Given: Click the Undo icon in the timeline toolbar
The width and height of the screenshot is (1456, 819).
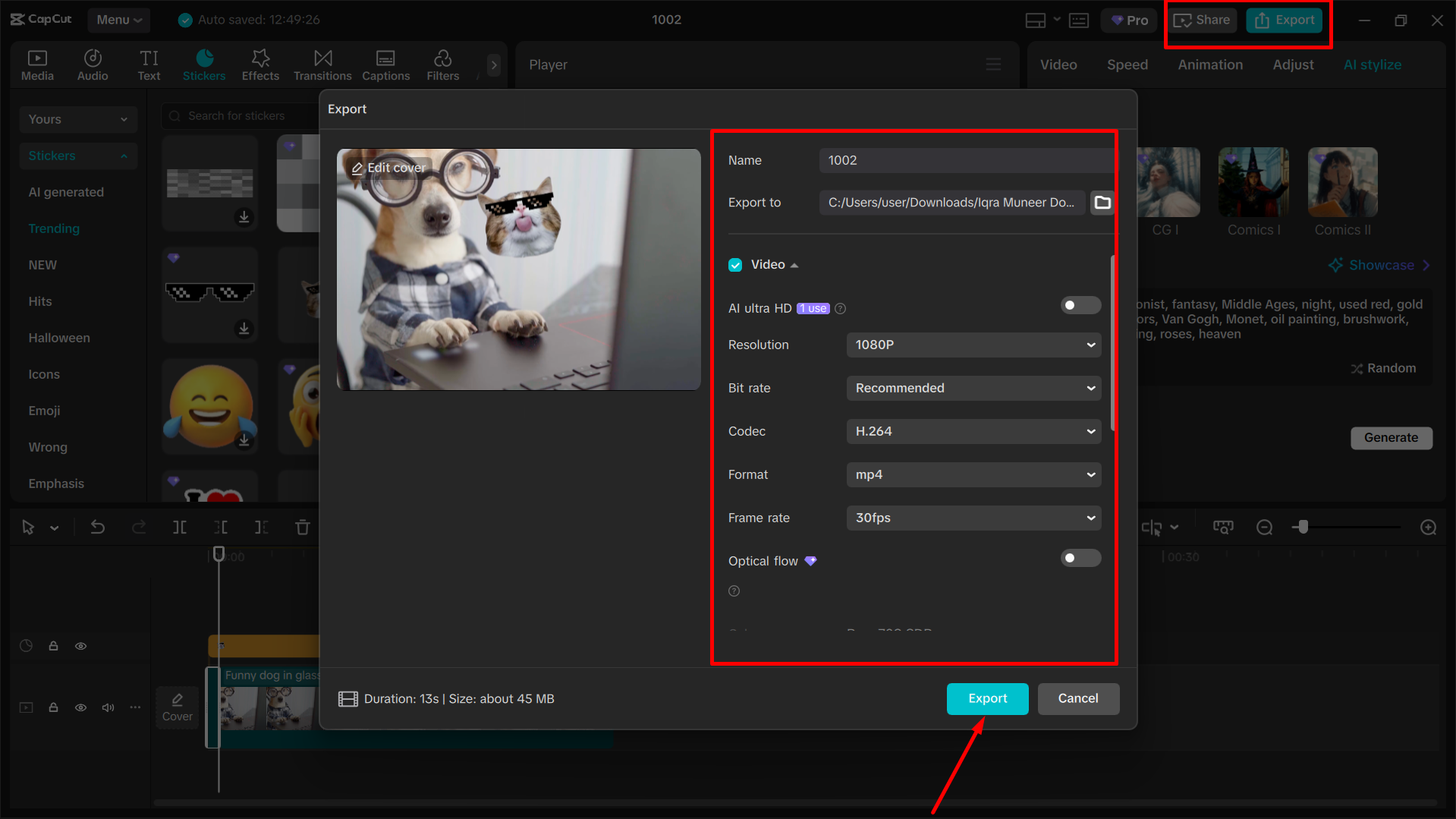Looking at the screenshot, I should 98,527.
